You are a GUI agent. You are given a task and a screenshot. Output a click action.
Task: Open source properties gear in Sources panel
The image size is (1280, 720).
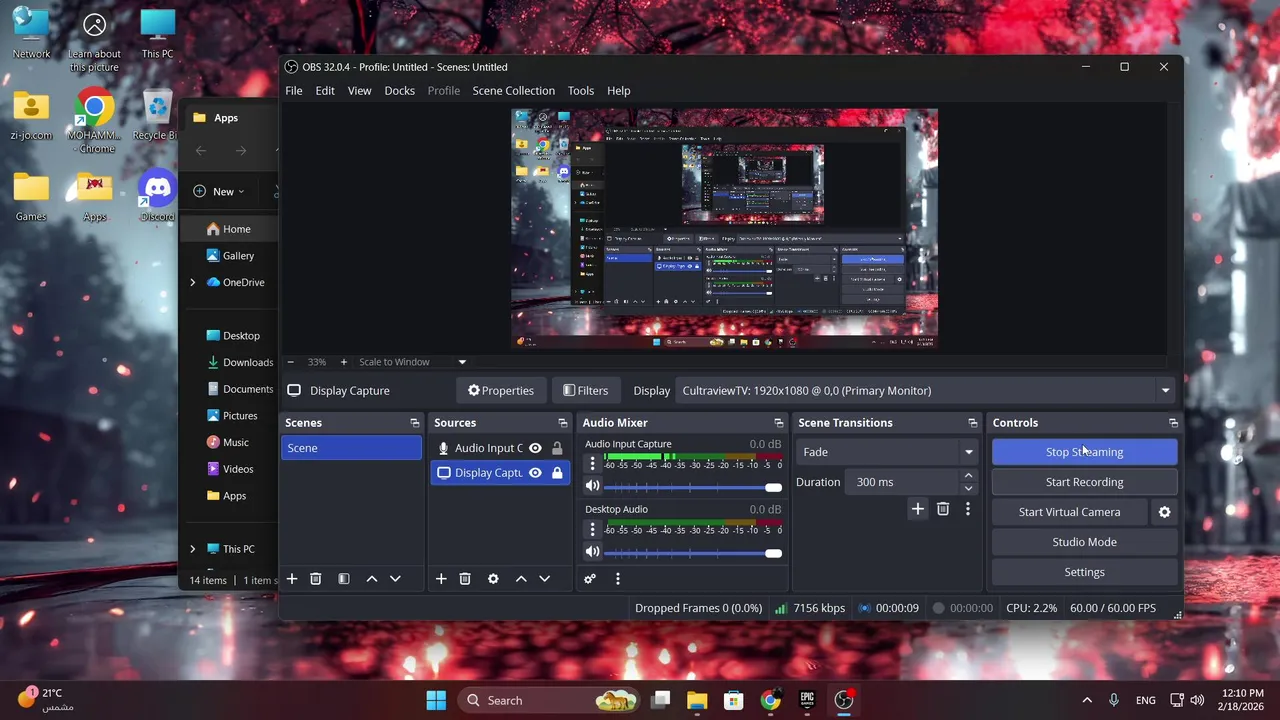tap(493, 579)
